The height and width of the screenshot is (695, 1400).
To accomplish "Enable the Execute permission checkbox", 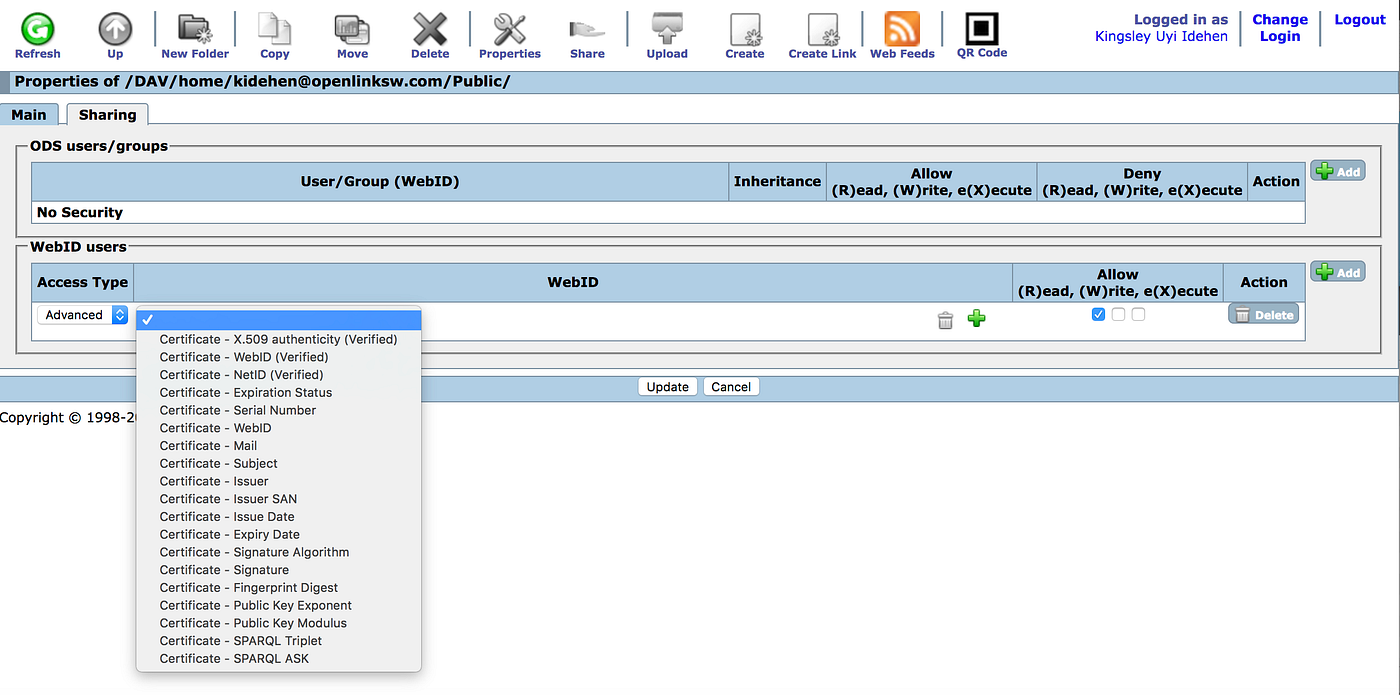I will (x=1138, y=313).
